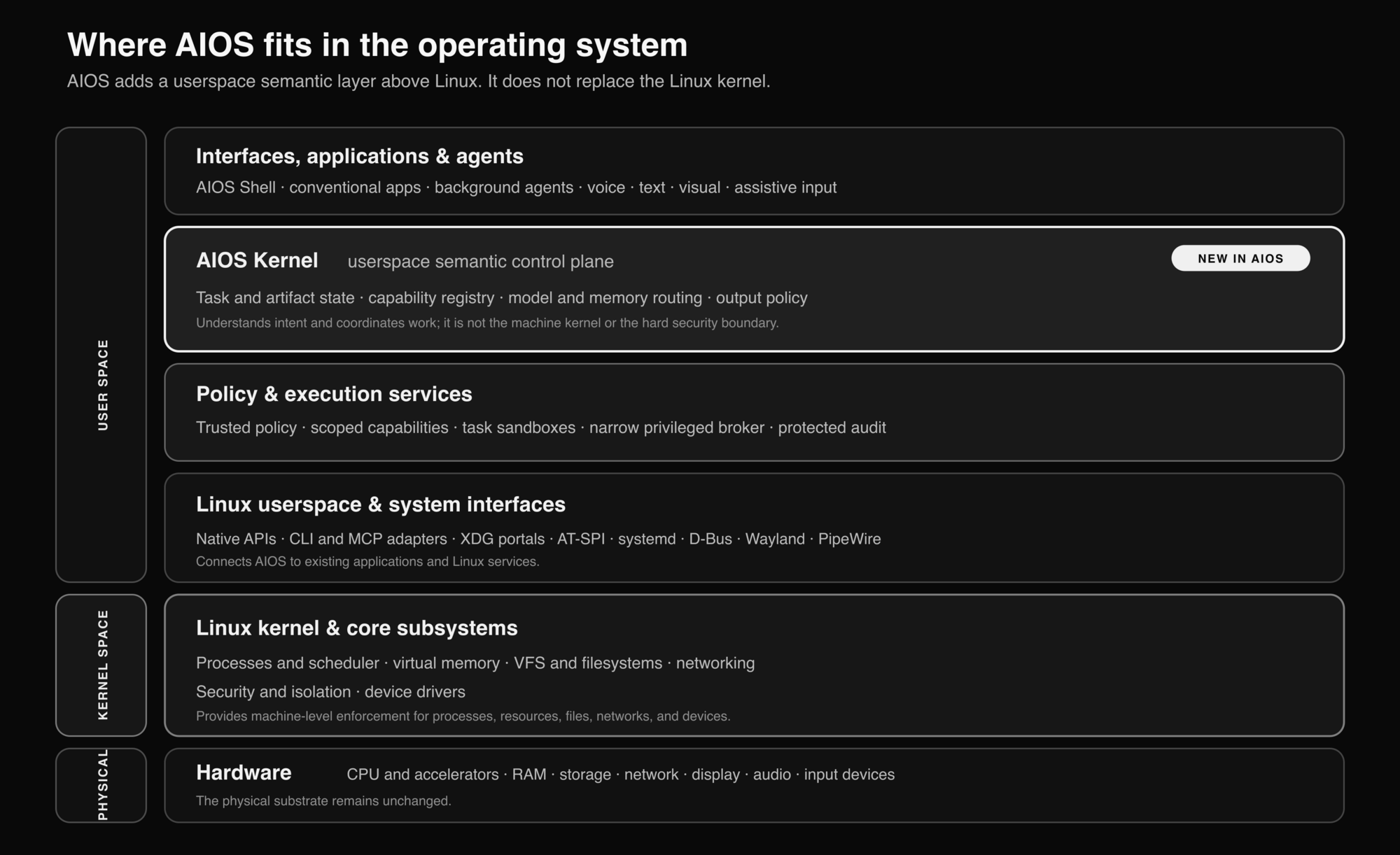1400x855 pixels.
Task: Click line 'Processes and scheduler · virtual memory'
Action: (x=475, y=663)
